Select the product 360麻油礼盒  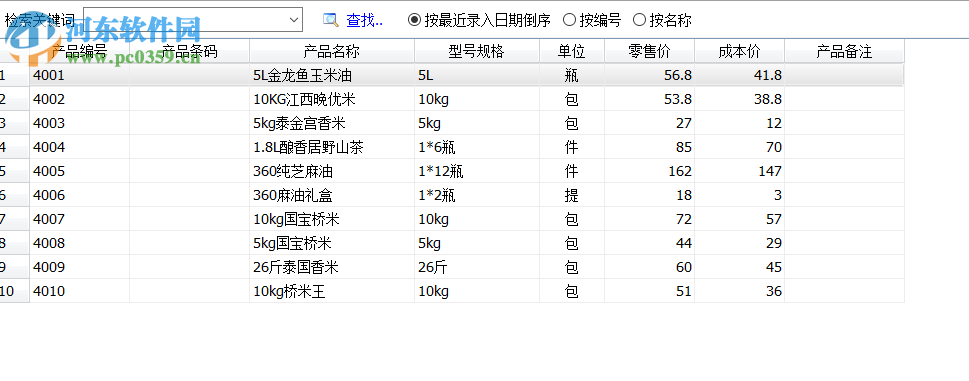[x=293, y=195]
